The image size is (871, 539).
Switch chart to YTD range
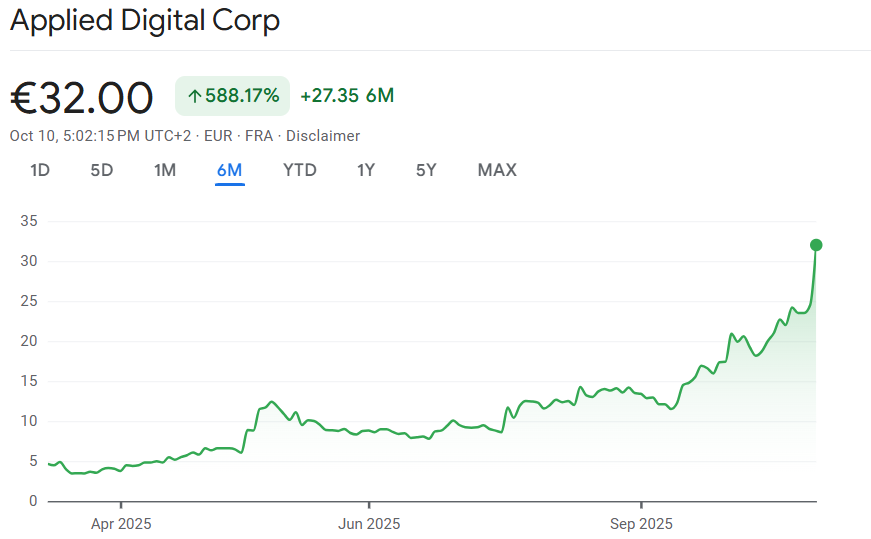tap(300, 170)
